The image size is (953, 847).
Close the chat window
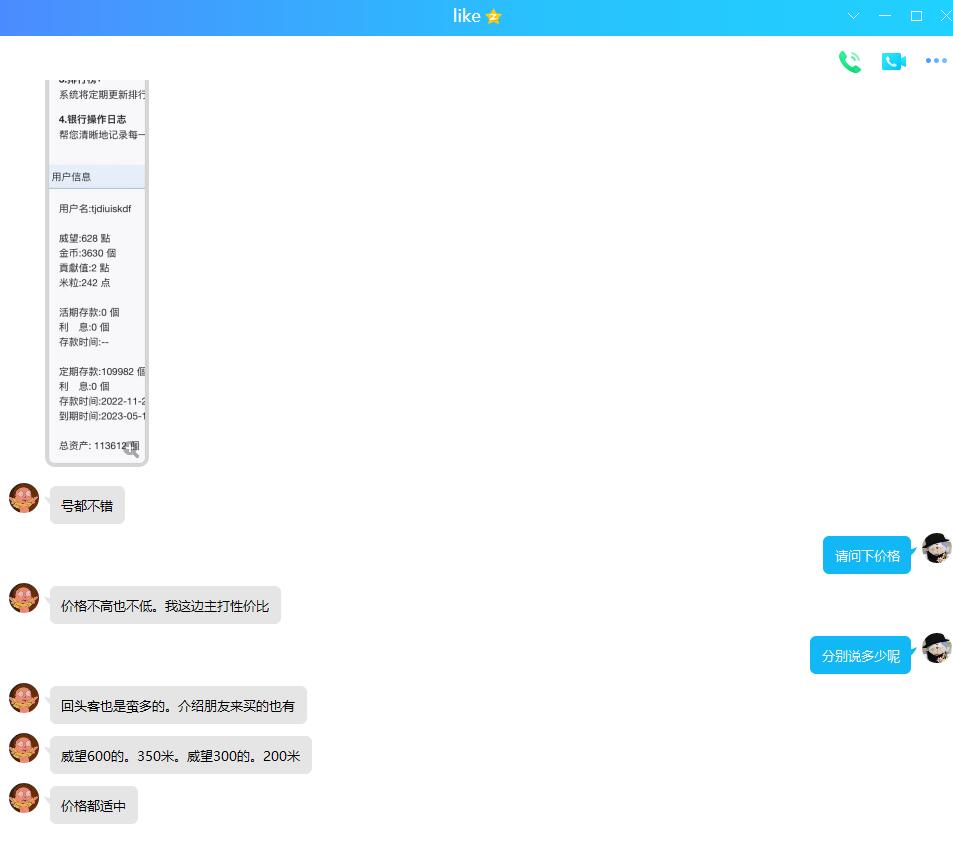point(945,16)
